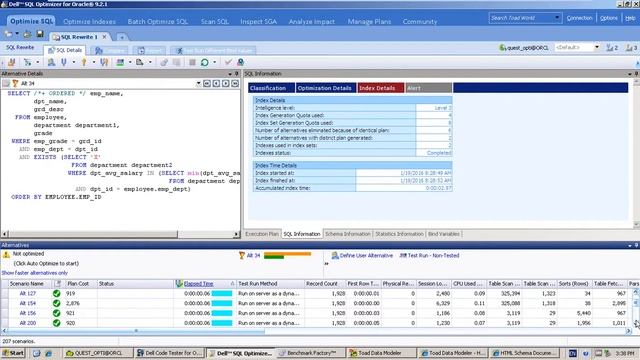Open SQL Information panel menu arrow
Viewport: 640px width, 360px height.
630,74
